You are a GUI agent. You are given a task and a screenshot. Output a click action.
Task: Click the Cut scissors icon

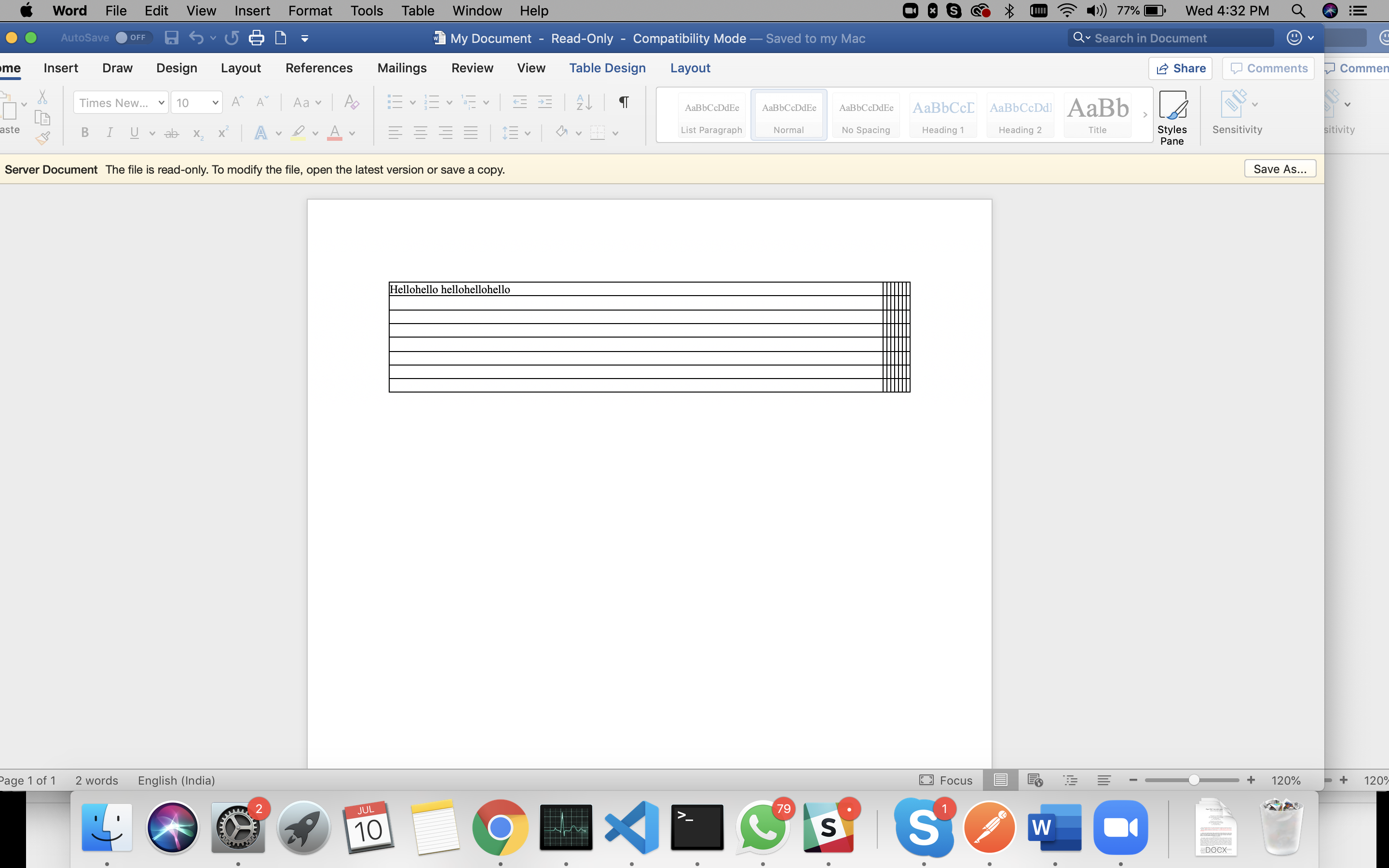(42, 97)
